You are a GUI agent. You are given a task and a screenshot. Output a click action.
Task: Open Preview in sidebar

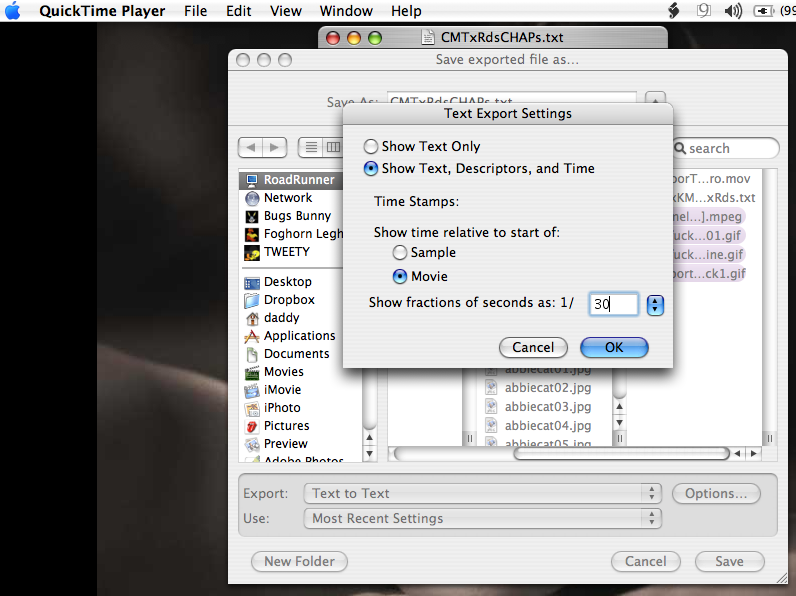(301, 444)
